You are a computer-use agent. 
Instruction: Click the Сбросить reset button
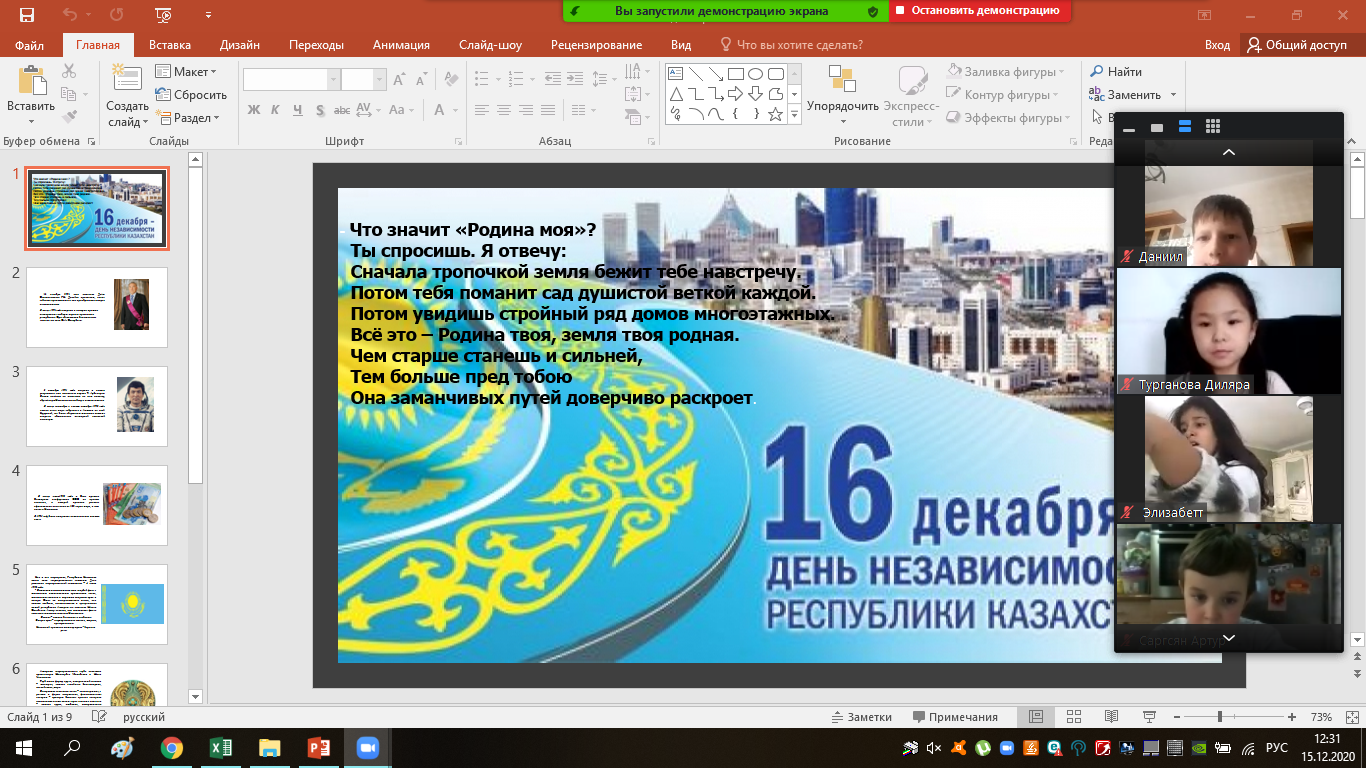[192, 95]
